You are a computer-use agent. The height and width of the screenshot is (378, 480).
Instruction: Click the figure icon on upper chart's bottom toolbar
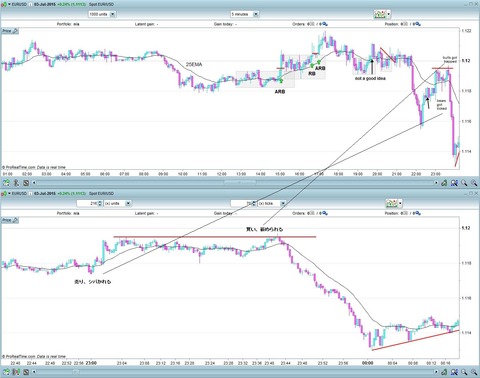pyautogui.click(x=16, y=183)
